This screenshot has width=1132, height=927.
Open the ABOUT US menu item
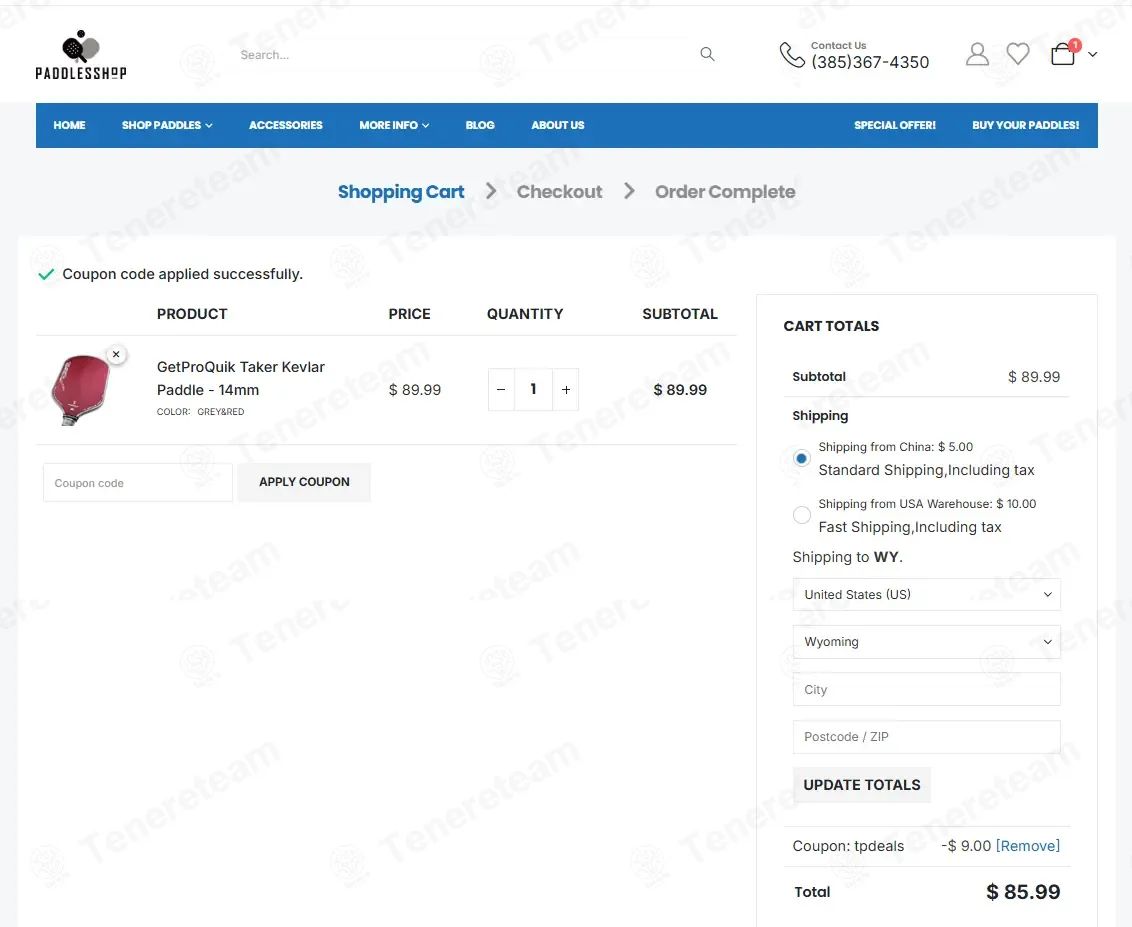click(558, 126)
